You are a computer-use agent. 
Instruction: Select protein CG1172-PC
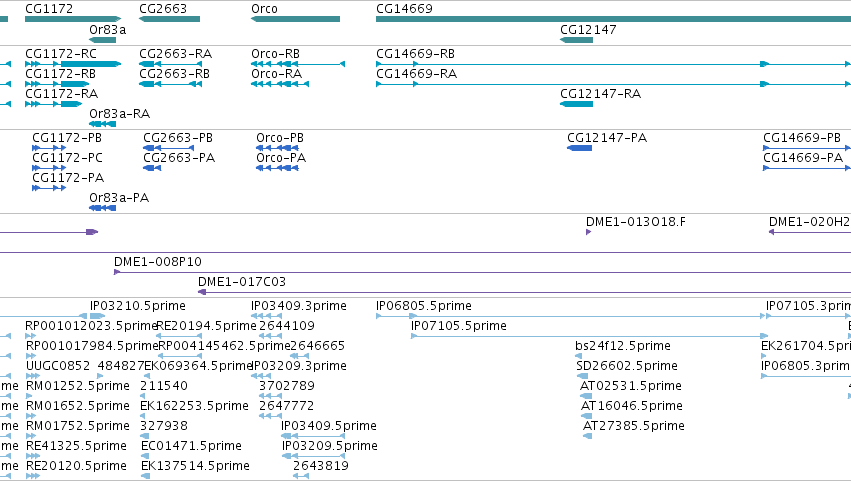(x=67, y=158)
